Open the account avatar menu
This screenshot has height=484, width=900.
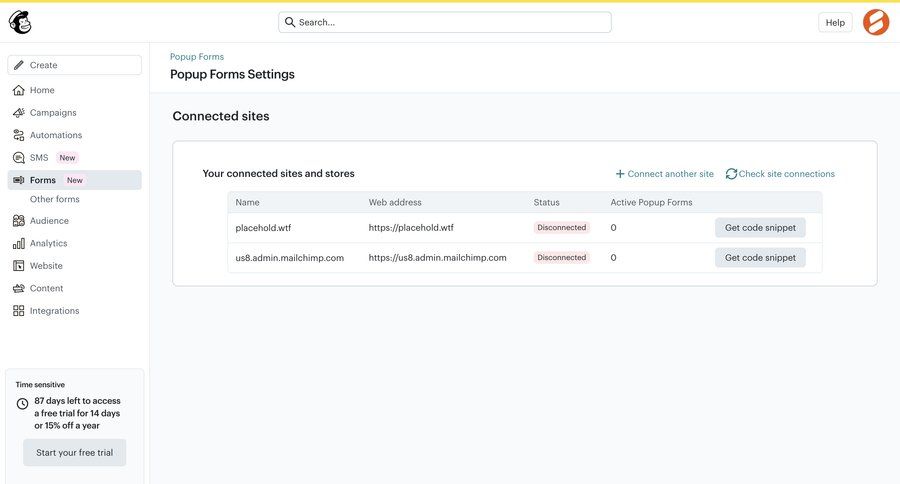[x=876, y=22]
